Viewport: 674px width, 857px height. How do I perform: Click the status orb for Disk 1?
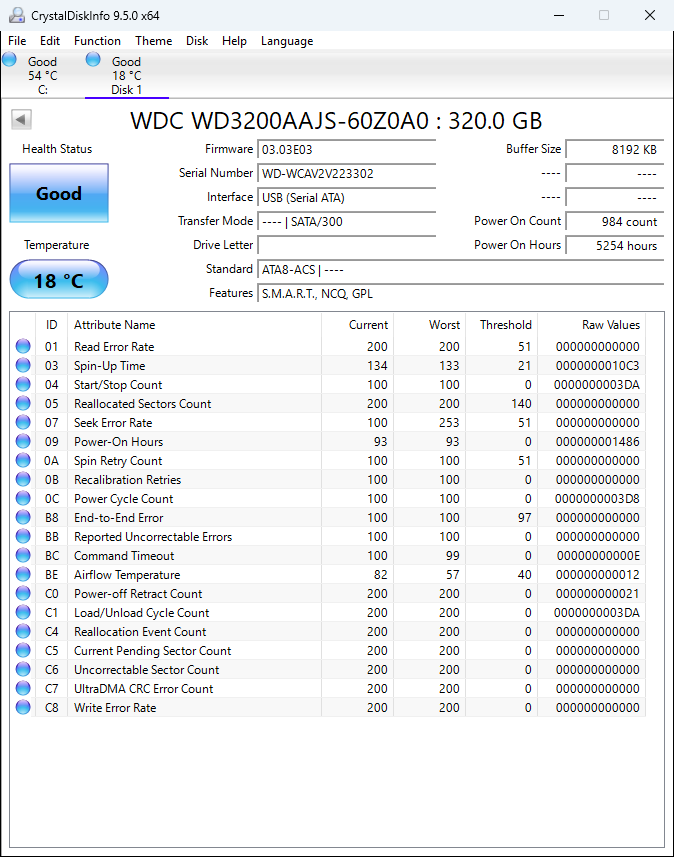[x=93, y=59]
